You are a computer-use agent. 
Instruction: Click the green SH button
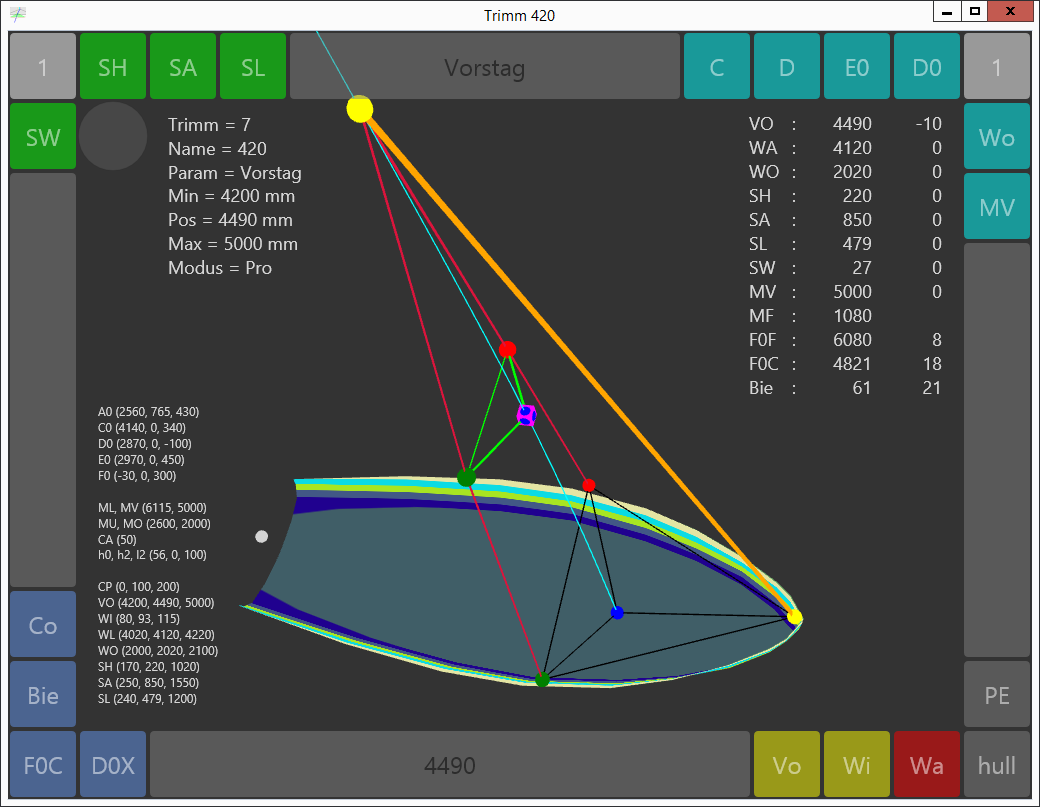(113, 67)
